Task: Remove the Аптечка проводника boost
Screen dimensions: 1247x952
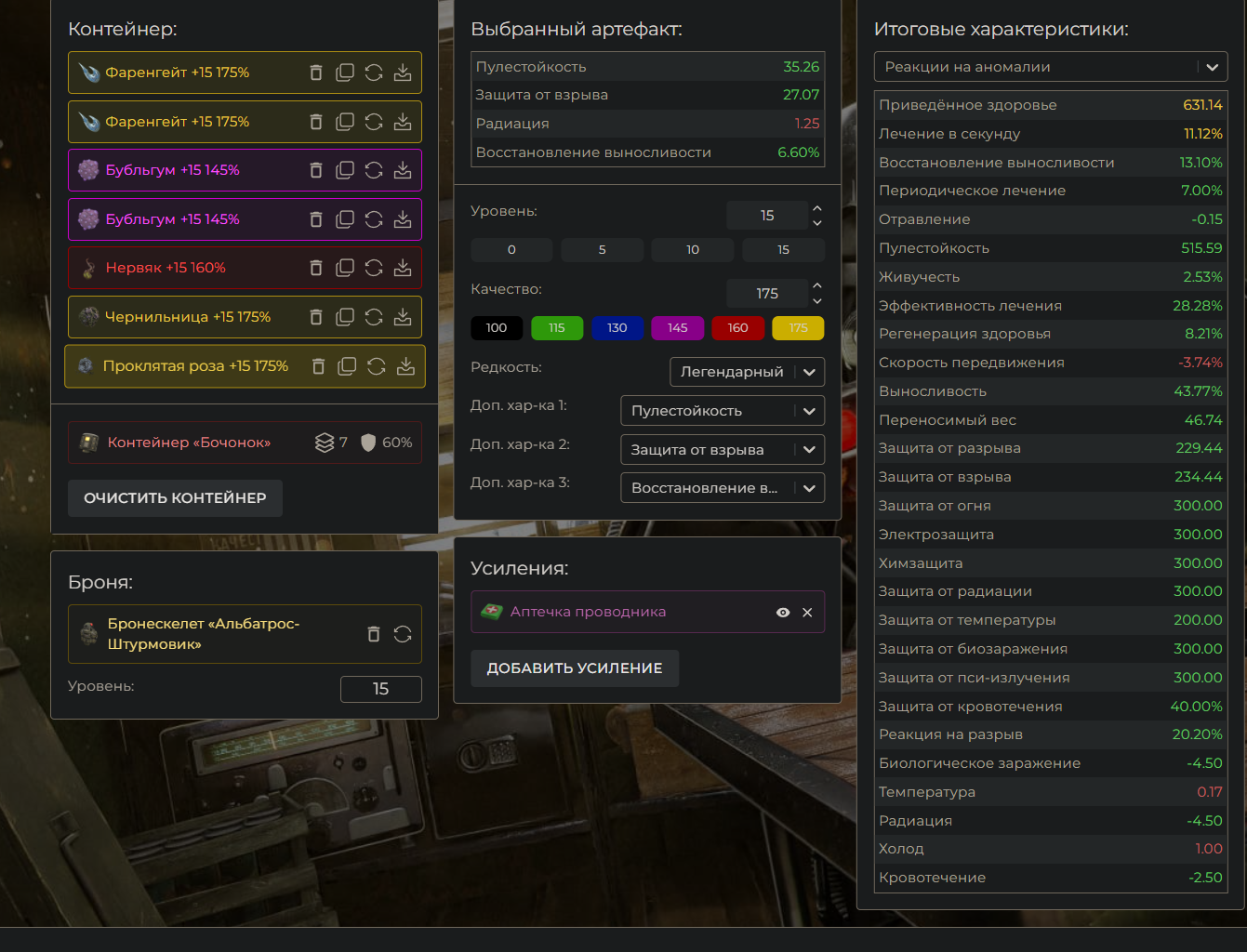Action: click(807, 613)
